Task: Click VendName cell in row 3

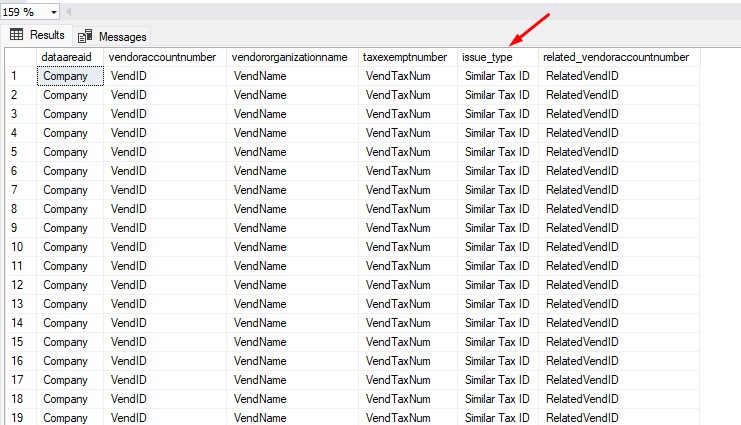Action: tap(293, 114)
